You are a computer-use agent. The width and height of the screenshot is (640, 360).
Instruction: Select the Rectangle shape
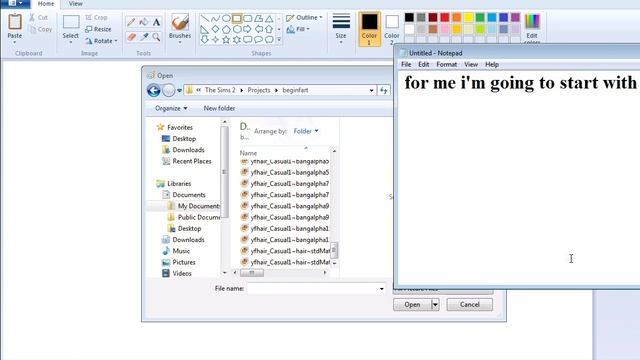pos(237,19)
